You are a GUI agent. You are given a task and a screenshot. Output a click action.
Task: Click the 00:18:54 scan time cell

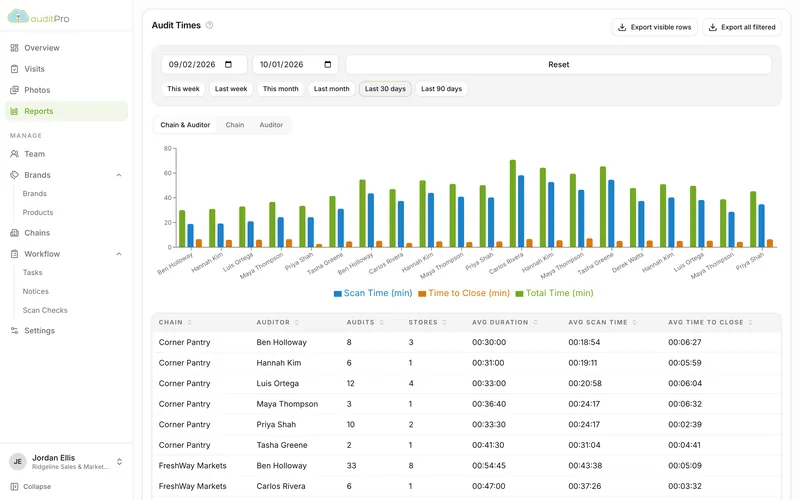(584, 342)
